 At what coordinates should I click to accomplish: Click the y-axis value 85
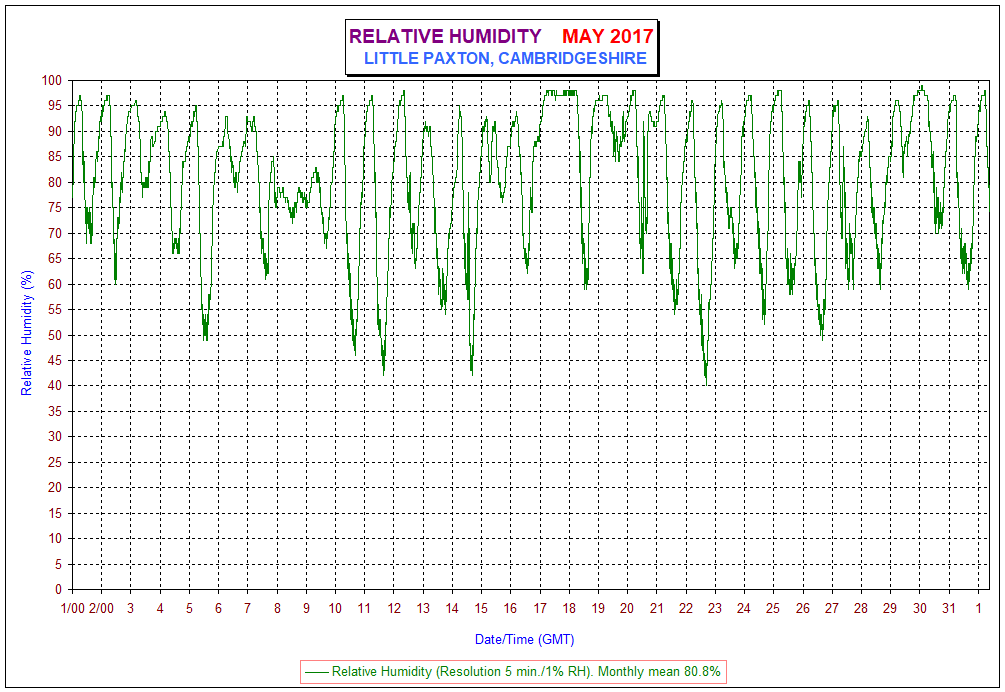click(x=55, y=156)
